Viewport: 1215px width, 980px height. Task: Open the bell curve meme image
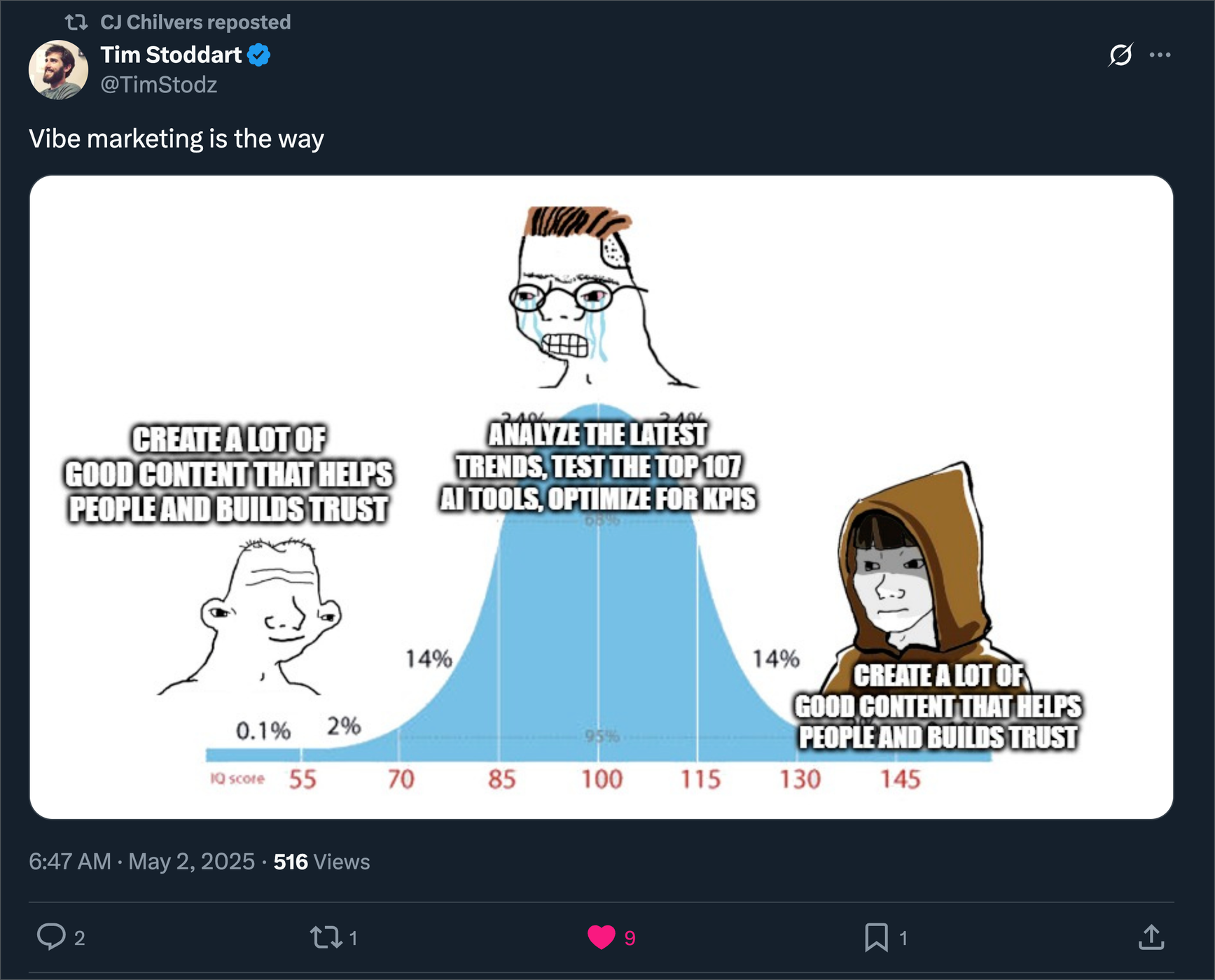(x=601, y=497)
